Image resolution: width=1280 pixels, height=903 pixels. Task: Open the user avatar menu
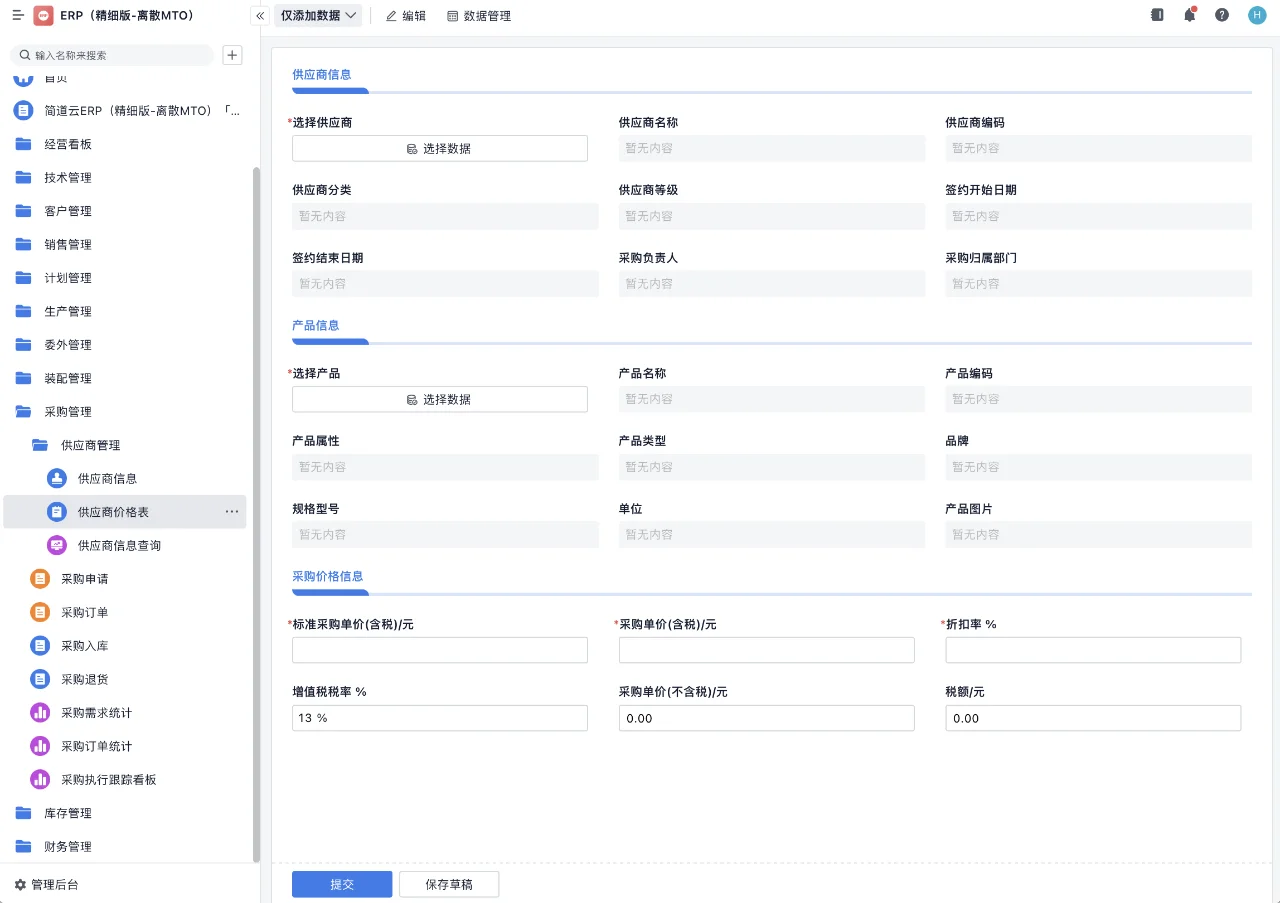[1256, 15]
